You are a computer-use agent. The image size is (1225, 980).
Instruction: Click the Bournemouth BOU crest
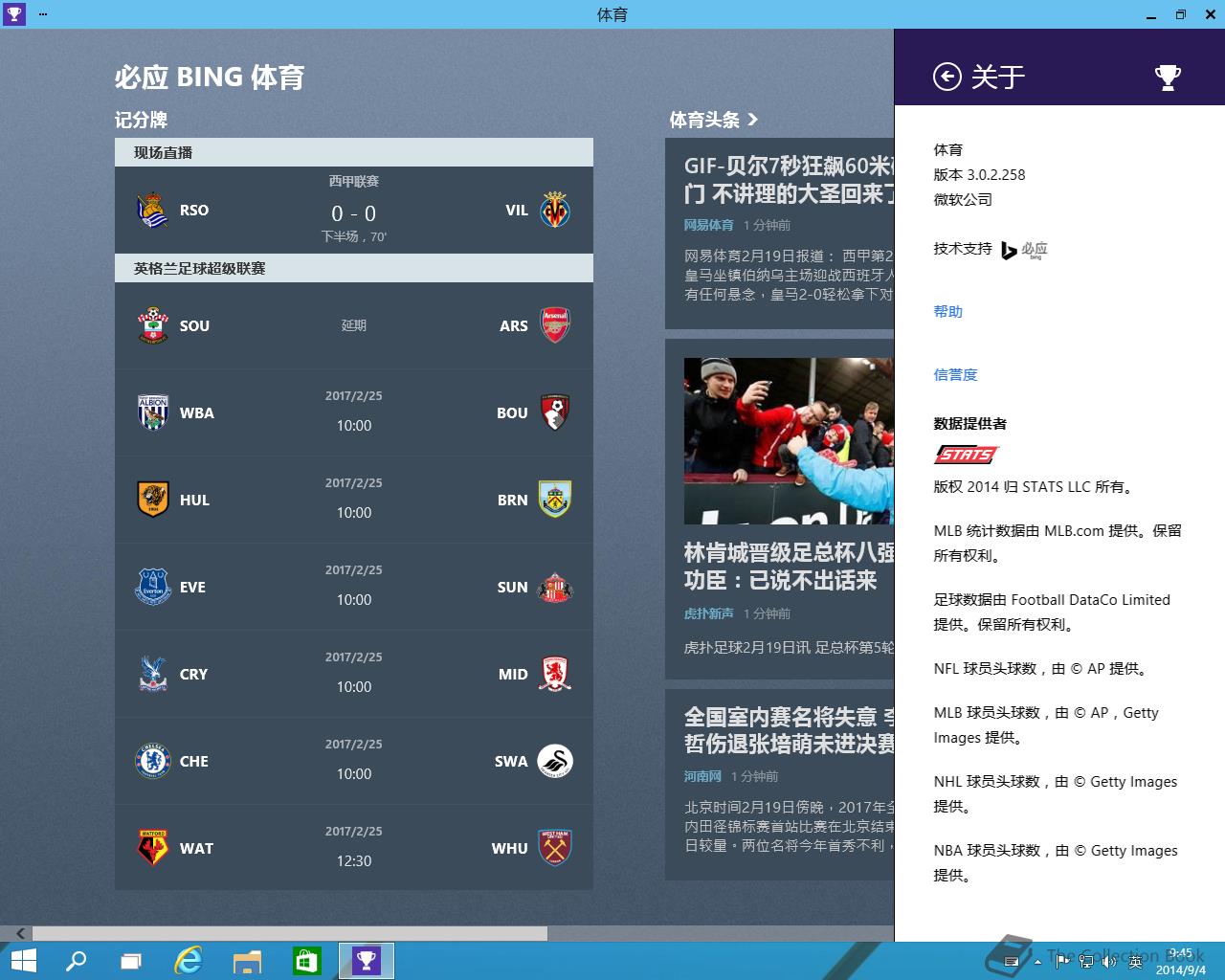[x=555, y=412]
